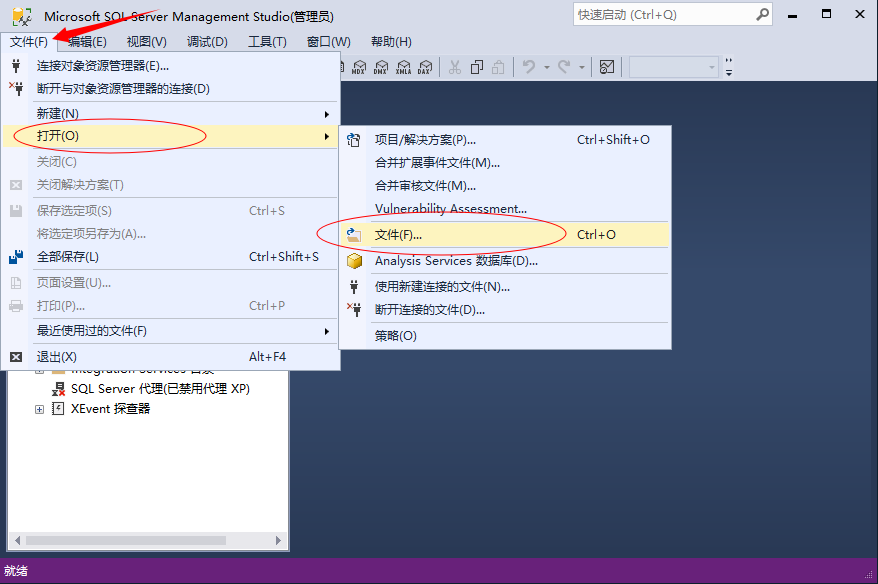Viewport: 878px width, 584px height.
Task: Click the toolbar overflow options arrow
Action: [x=728, y=67]
